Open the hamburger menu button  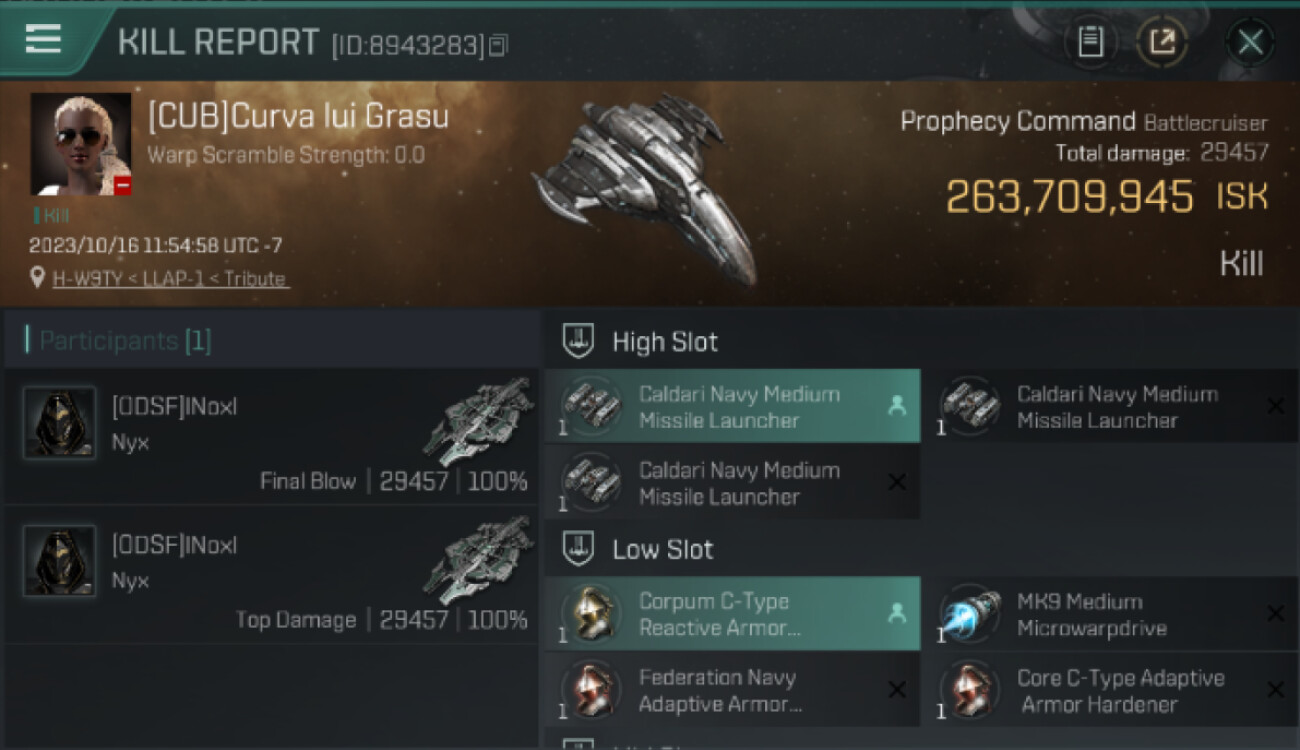click(x=43, y=39)
